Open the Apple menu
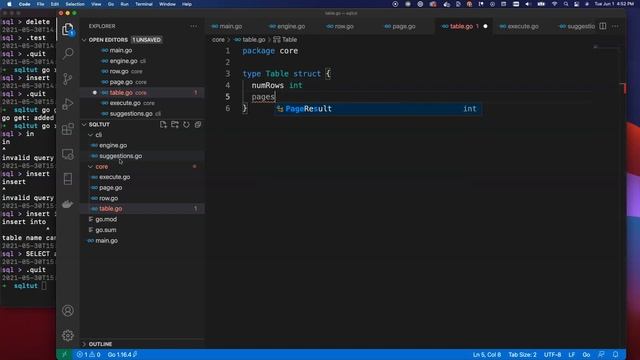This screenshot has height=360, width=640. tap(9, 4)
